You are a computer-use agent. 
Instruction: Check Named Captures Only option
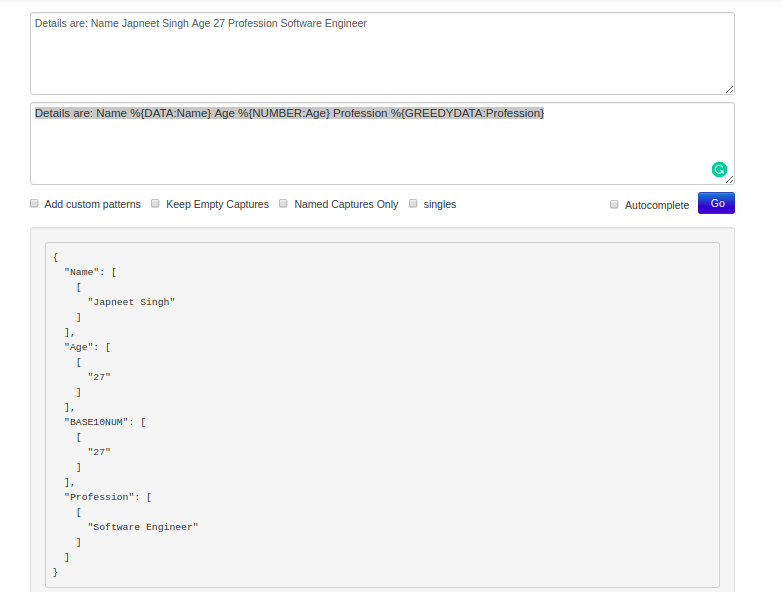[x=283, y=203]
